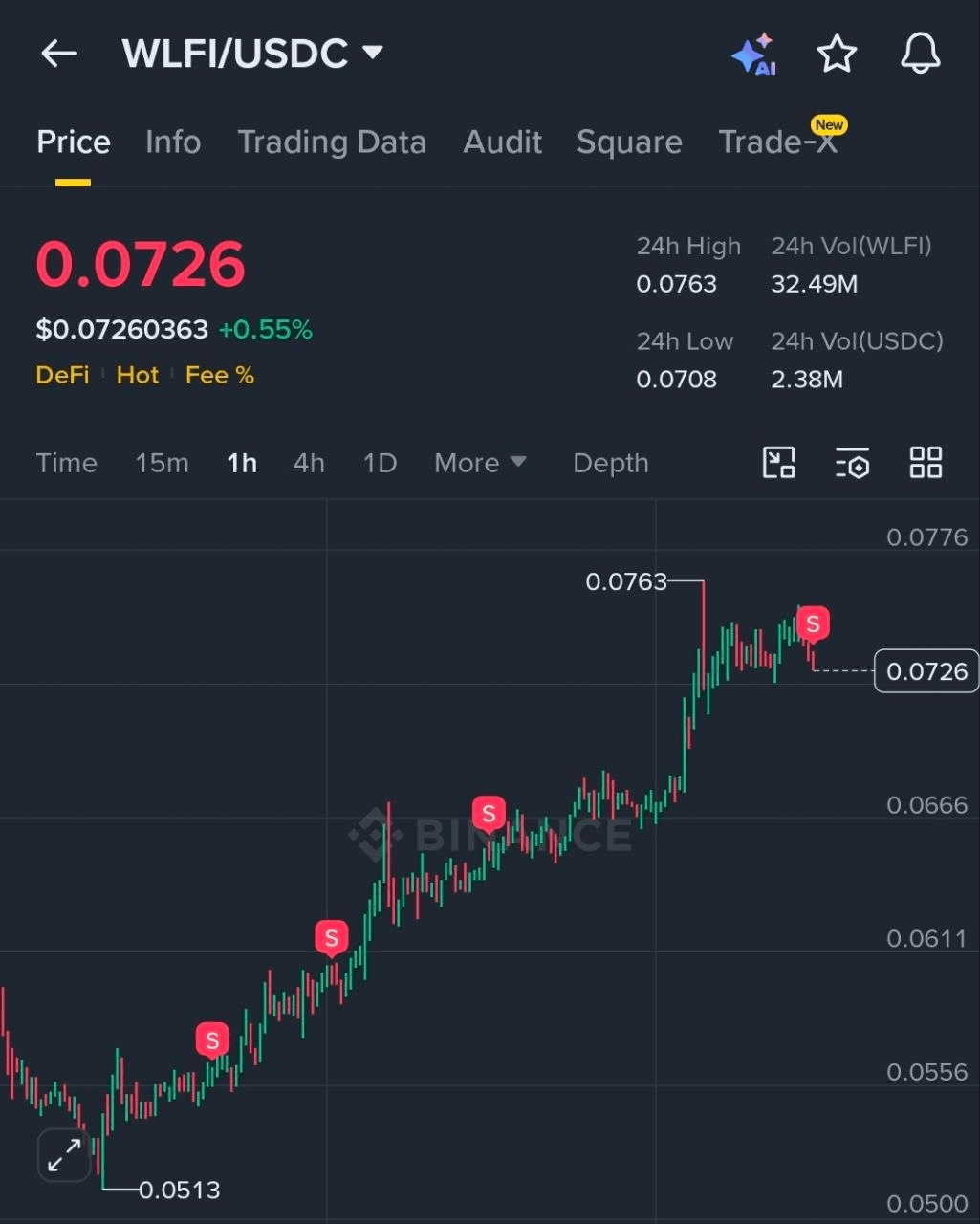Image resolution: width=980 pixels, height=1224 pixels.
Task: Tap the current price label 0.0726 on axis
Action: pyautogui.click(x=926, y=671)
